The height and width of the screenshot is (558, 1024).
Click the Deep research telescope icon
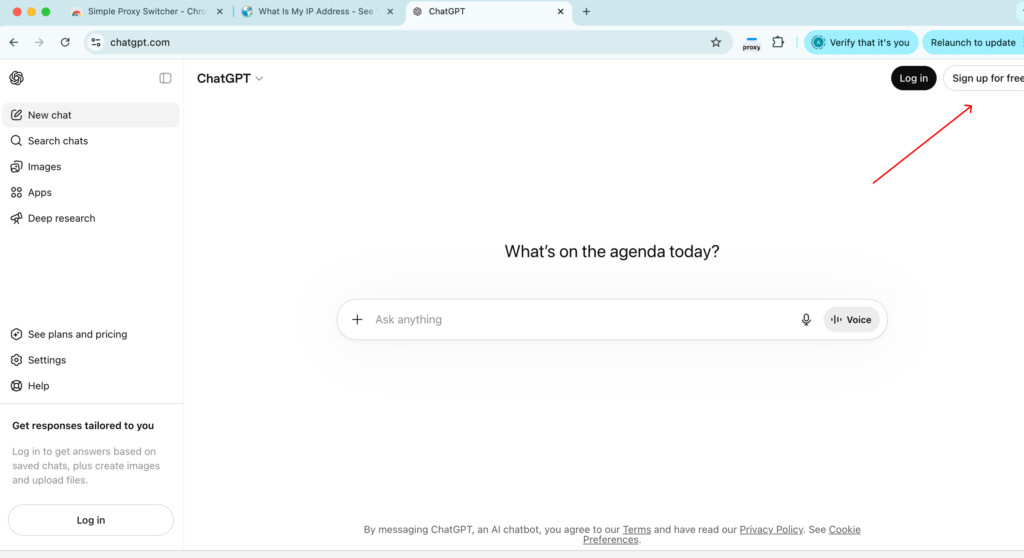point(16,218)
